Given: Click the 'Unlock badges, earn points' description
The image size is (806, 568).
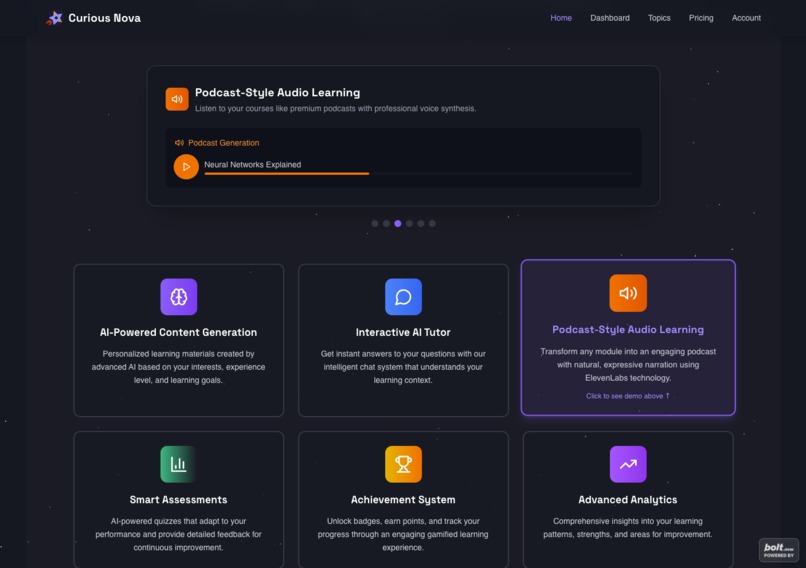Looking at the screenshot, I should (x=403, y=534).
